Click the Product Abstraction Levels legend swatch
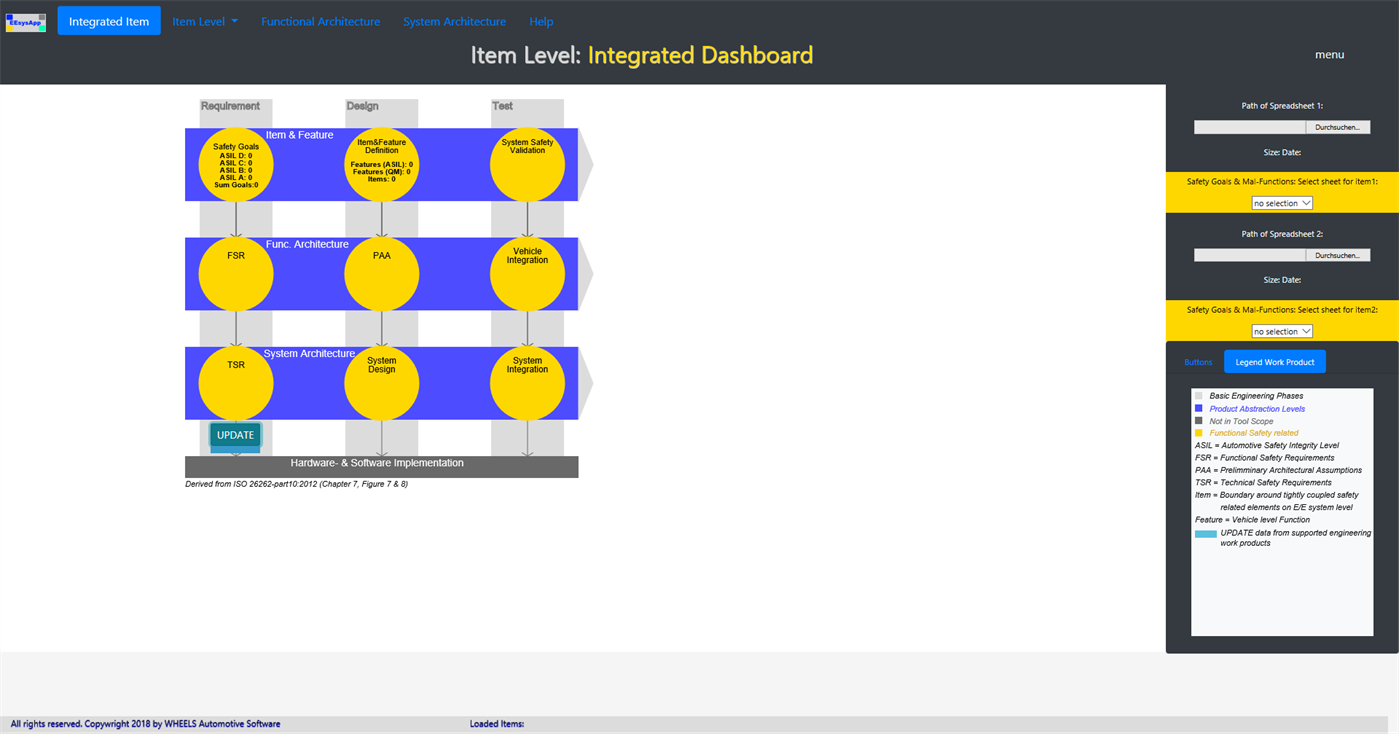This screenshot has width=1399, height=734. tap(1199, 408)
